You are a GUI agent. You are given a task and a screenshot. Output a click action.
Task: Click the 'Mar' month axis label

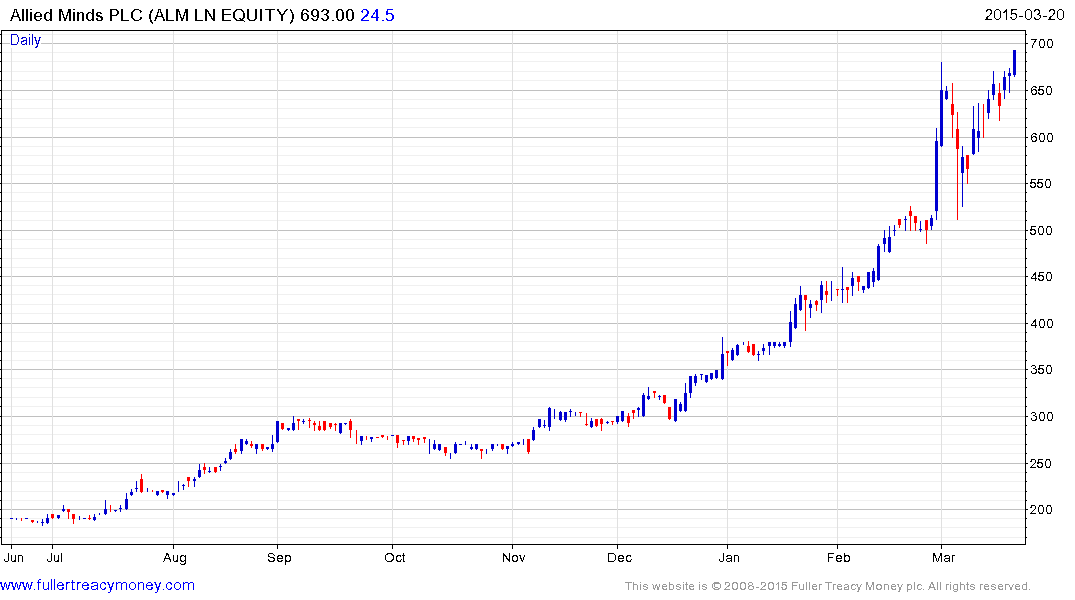(943, 557)
